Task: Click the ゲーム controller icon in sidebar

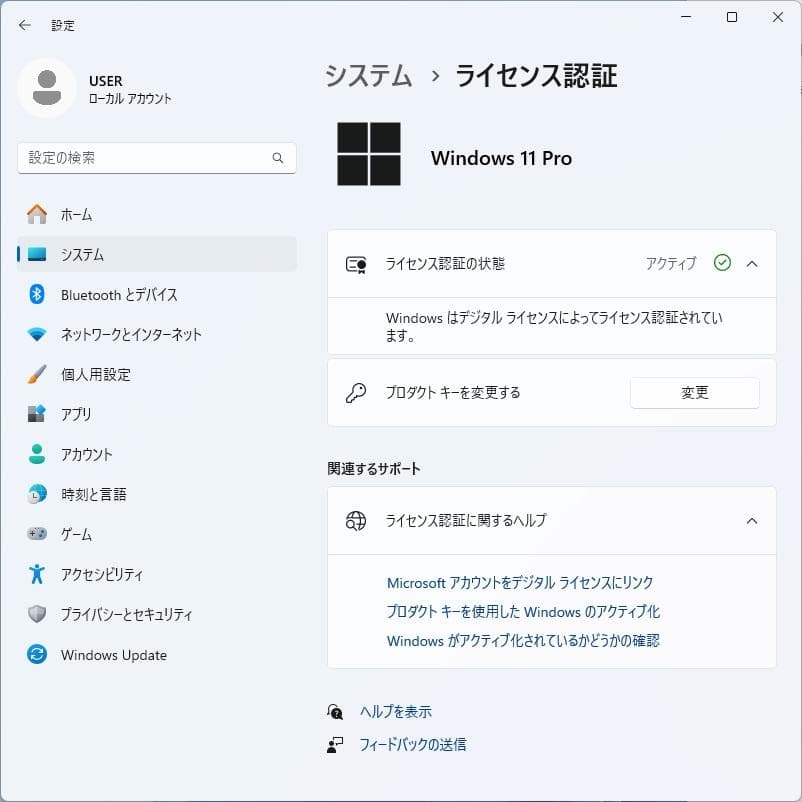Action: 37,535
